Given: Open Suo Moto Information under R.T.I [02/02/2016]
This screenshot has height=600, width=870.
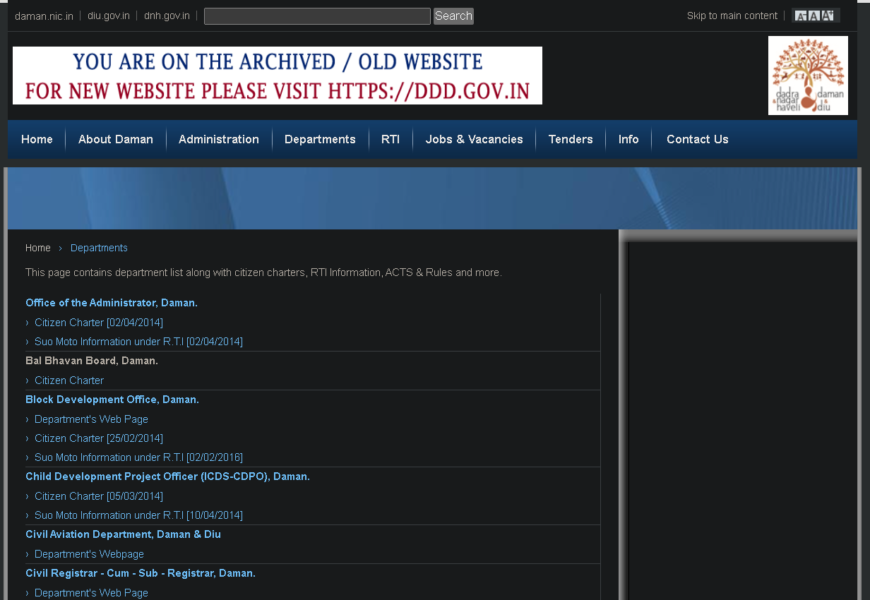Looking at the screenshot, I should point(139,458).
